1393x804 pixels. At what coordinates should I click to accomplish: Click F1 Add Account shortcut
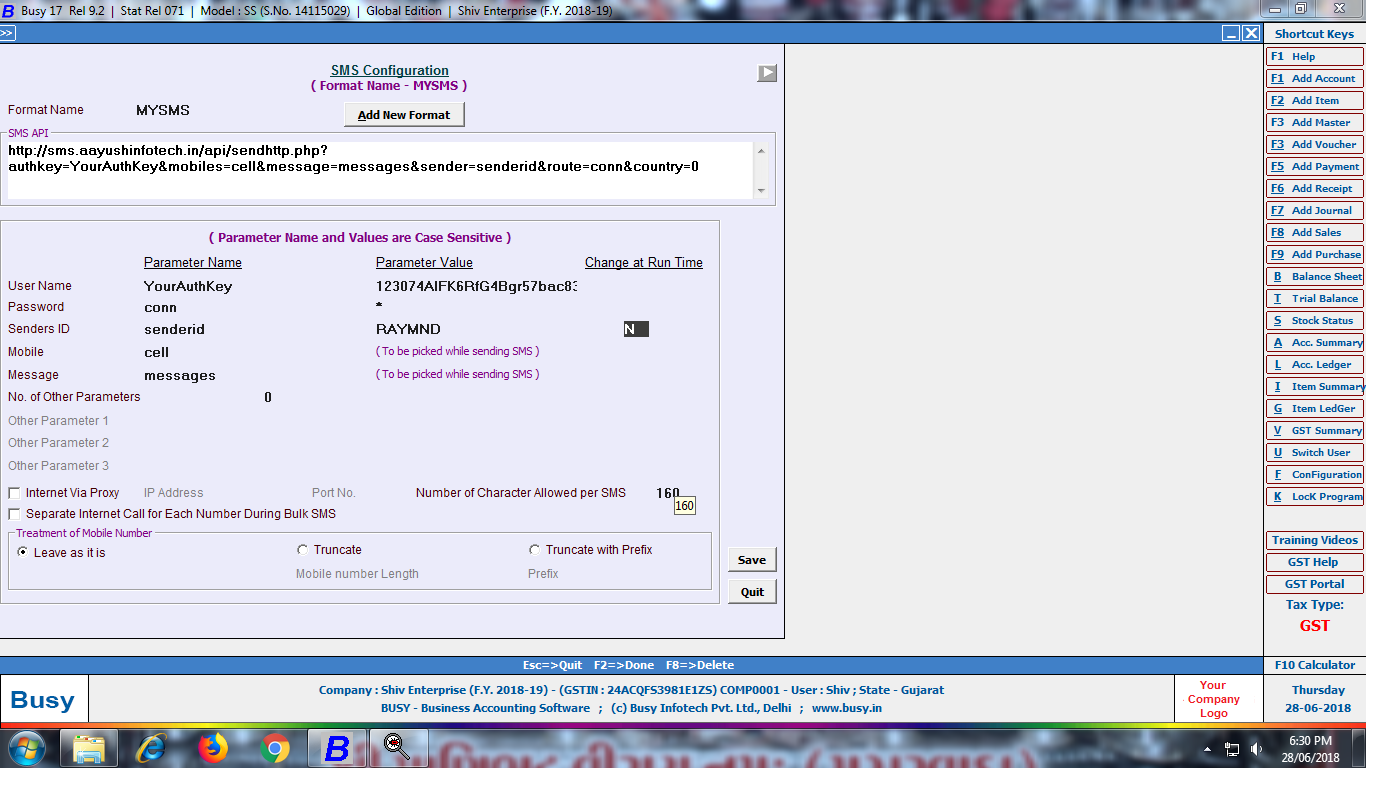[x=1314, y=79]
